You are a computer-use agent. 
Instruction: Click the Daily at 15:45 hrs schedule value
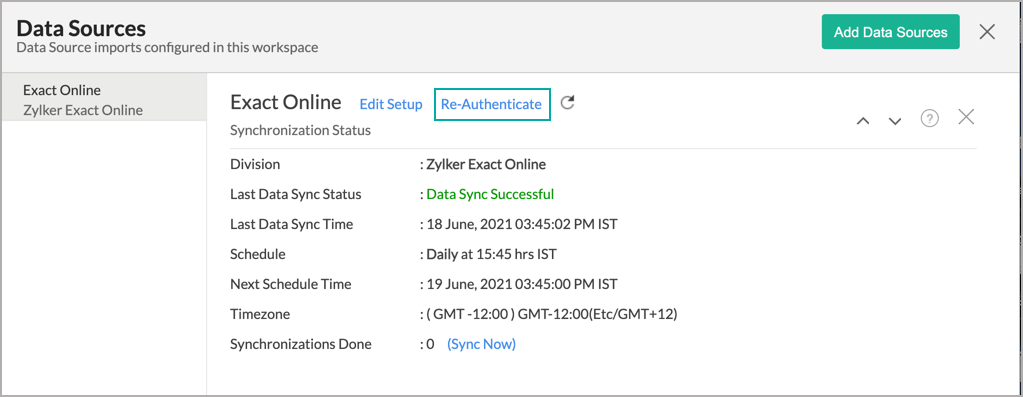pos(491,254)
